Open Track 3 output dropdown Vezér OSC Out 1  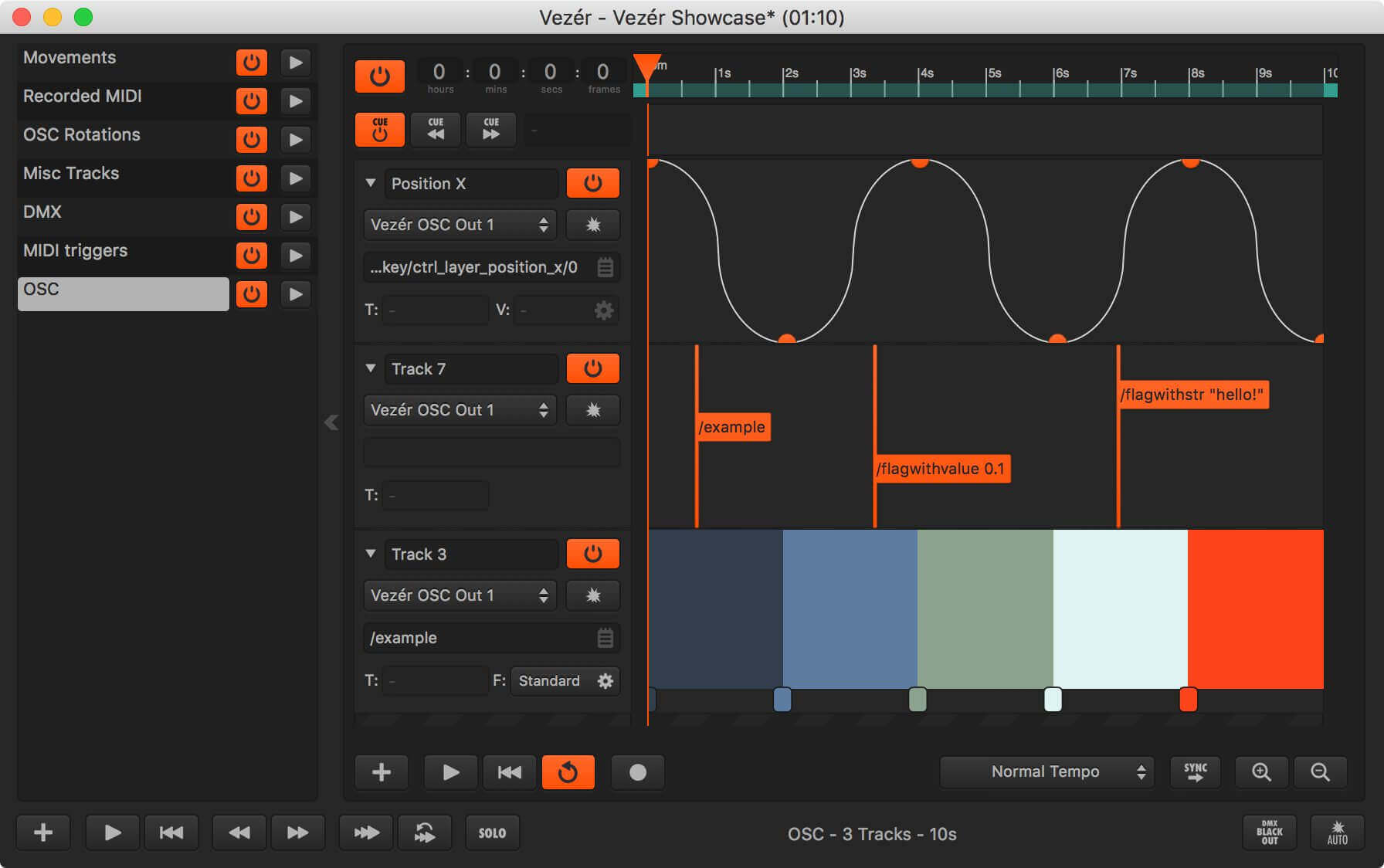pos(460,595)
